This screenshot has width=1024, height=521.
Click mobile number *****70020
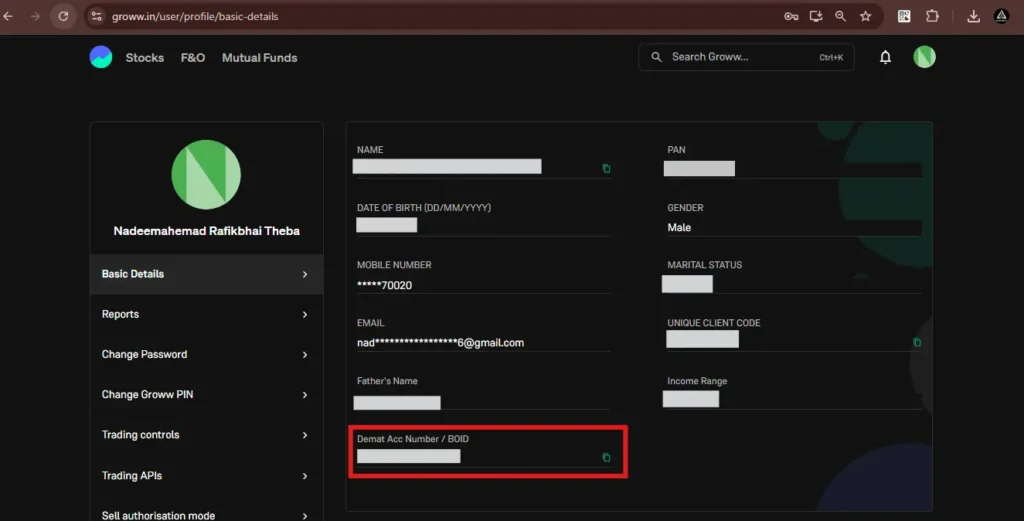click(x=384, y=285)
